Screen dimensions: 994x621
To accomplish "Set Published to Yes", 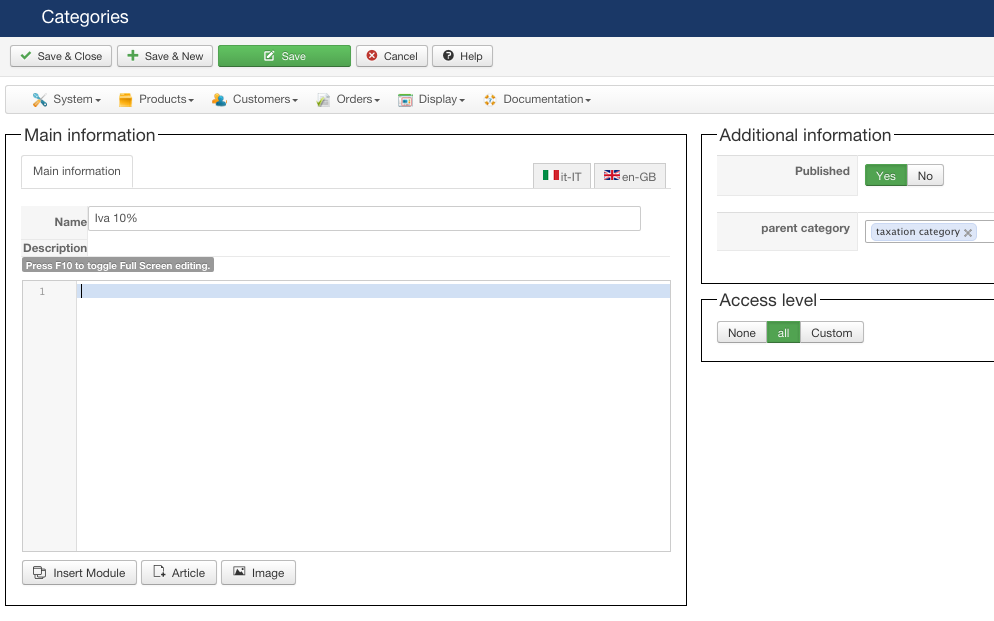I will [x=886, y=176].
